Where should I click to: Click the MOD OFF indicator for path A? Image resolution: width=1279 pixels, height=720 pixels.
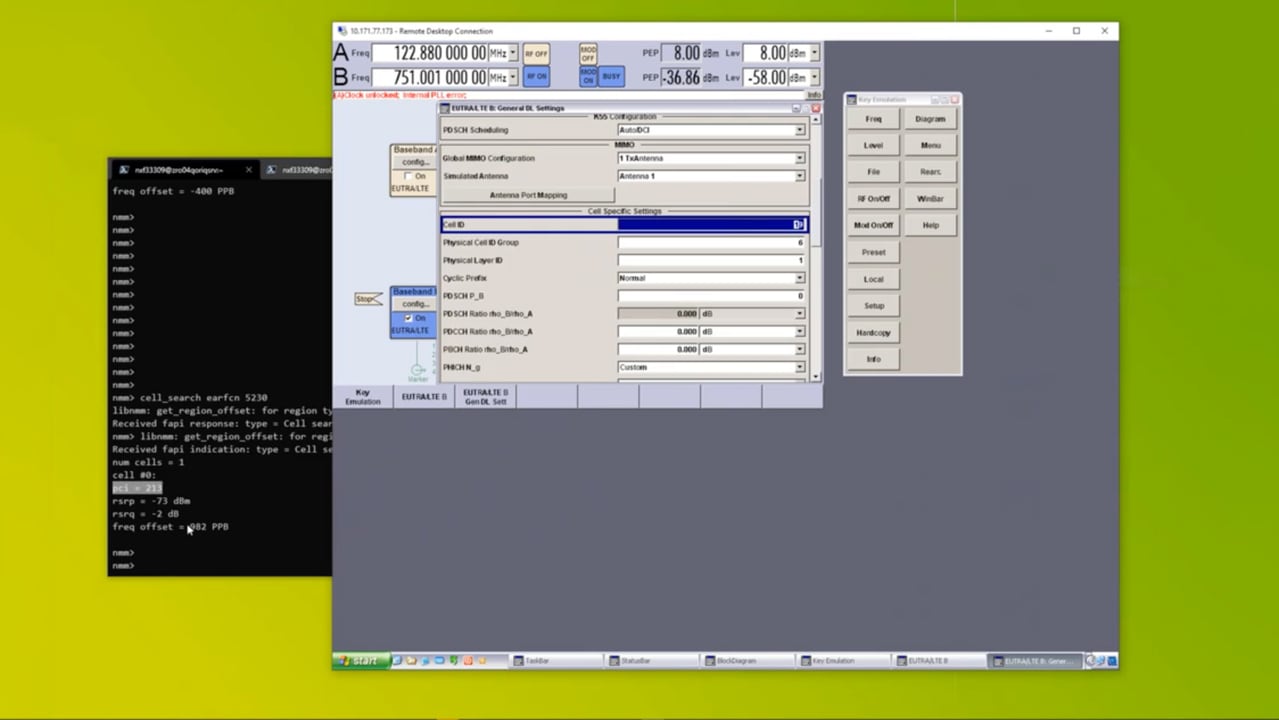(x=588, y=53)
